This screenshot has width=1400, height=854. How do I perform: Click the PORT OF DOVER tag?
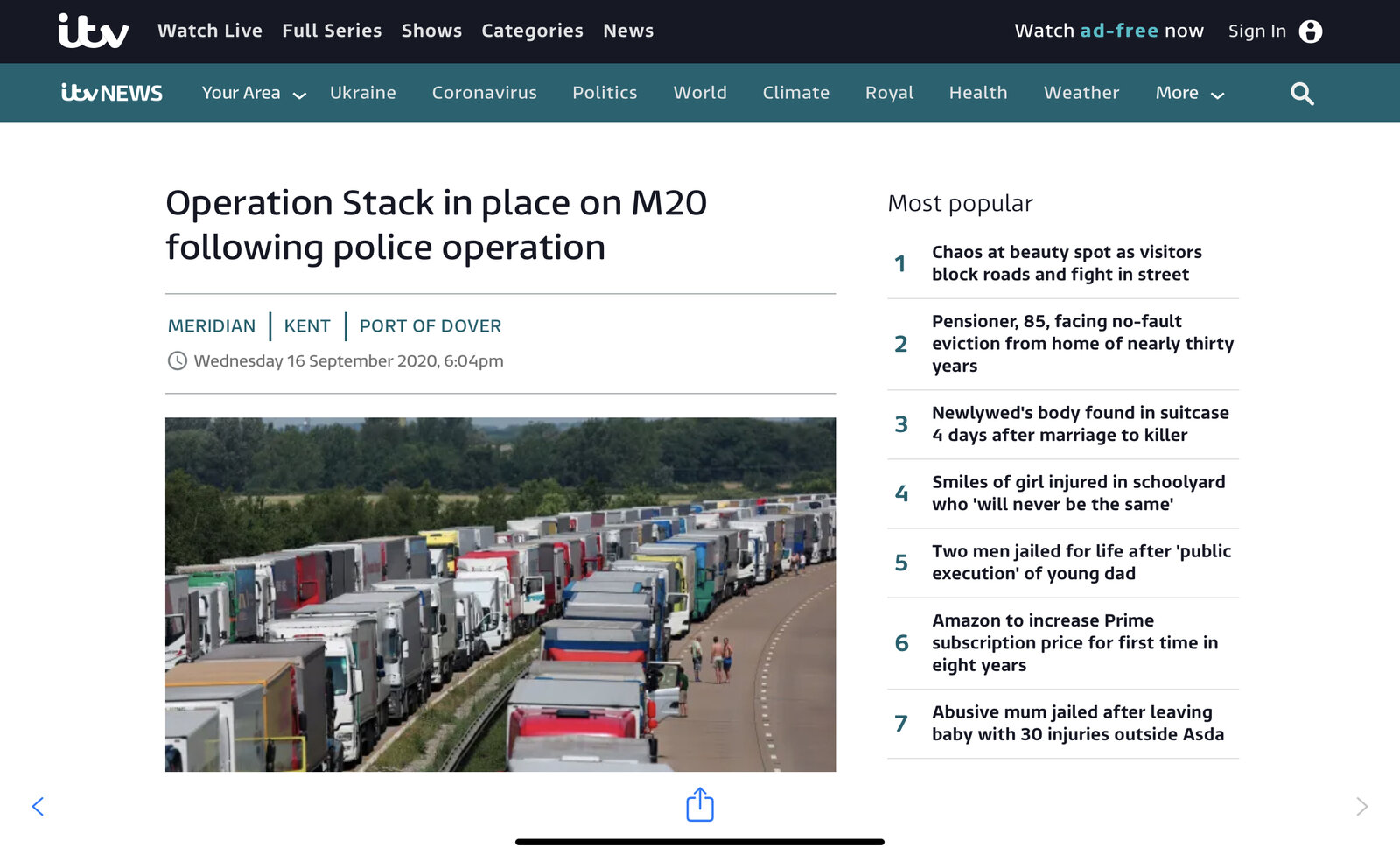(430, 326)
